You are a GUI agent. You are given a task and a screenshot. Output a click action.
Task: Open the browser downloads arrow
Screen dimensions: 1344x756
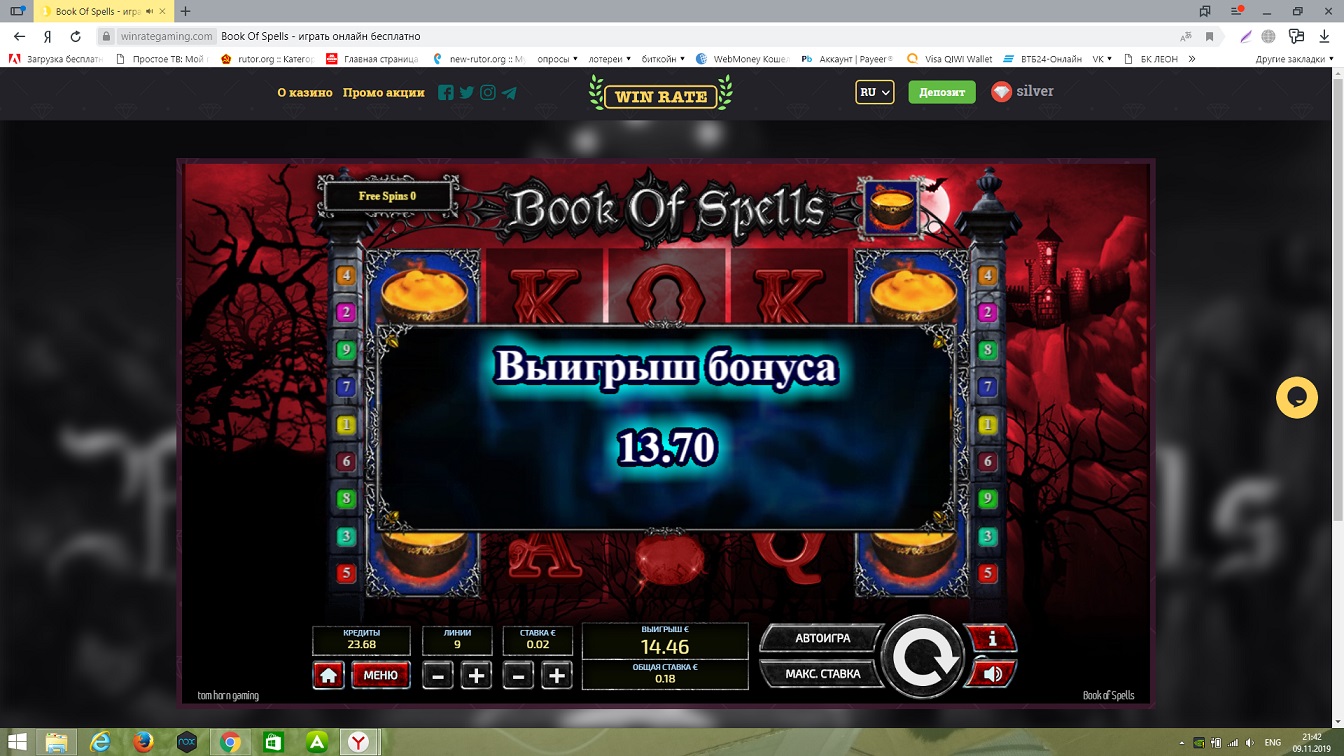coord(1324,36)
